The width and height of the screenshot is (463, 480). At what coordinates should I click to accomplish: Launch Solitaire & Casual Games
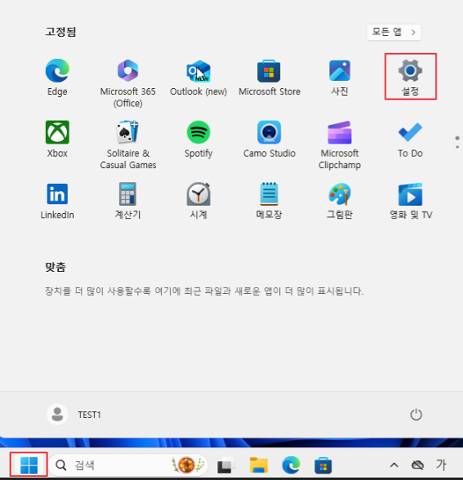click(128, 145)
